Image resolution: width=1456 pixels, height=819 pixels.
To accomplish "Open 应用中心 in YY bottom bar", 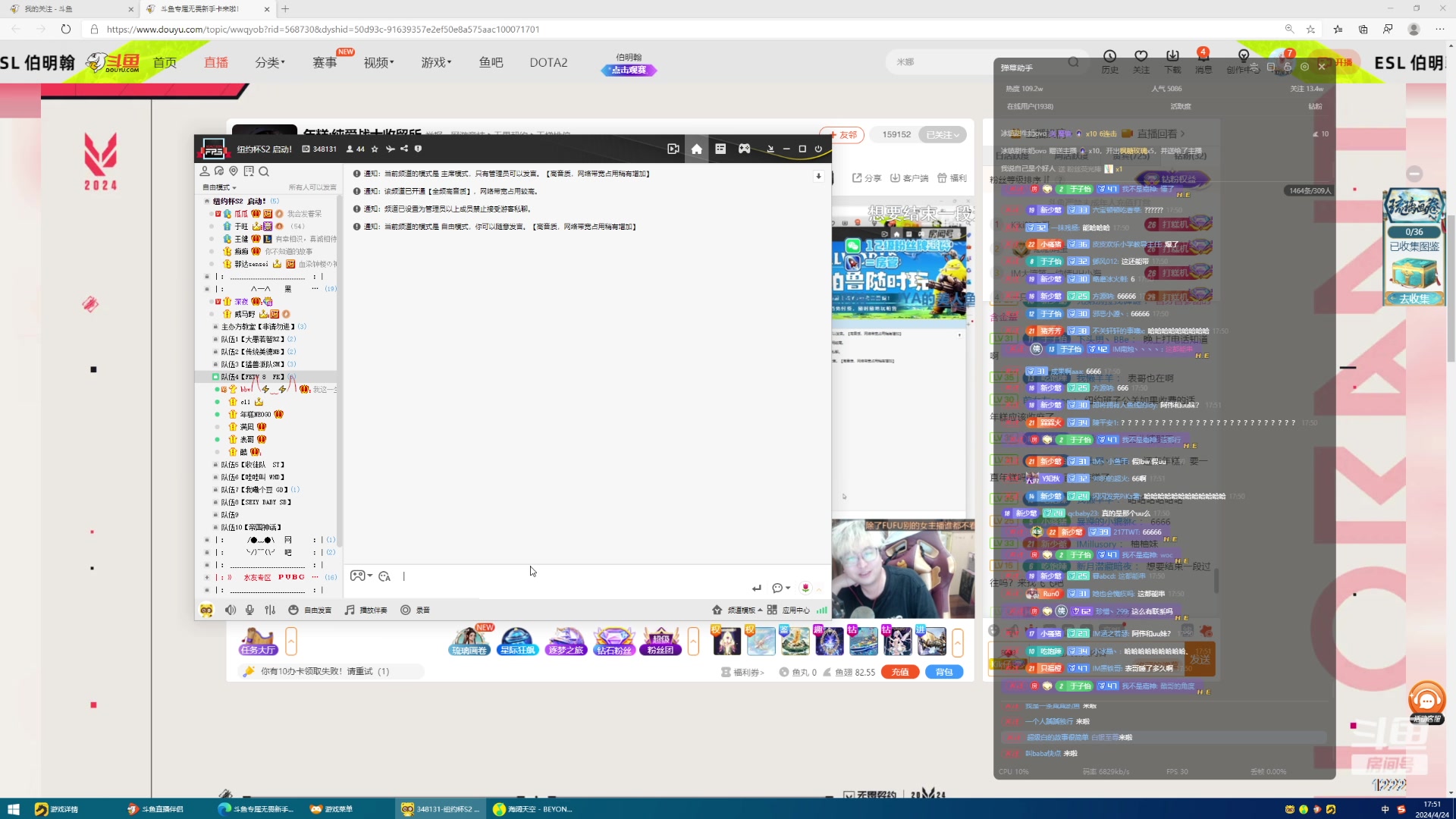I will pos(789,610).
